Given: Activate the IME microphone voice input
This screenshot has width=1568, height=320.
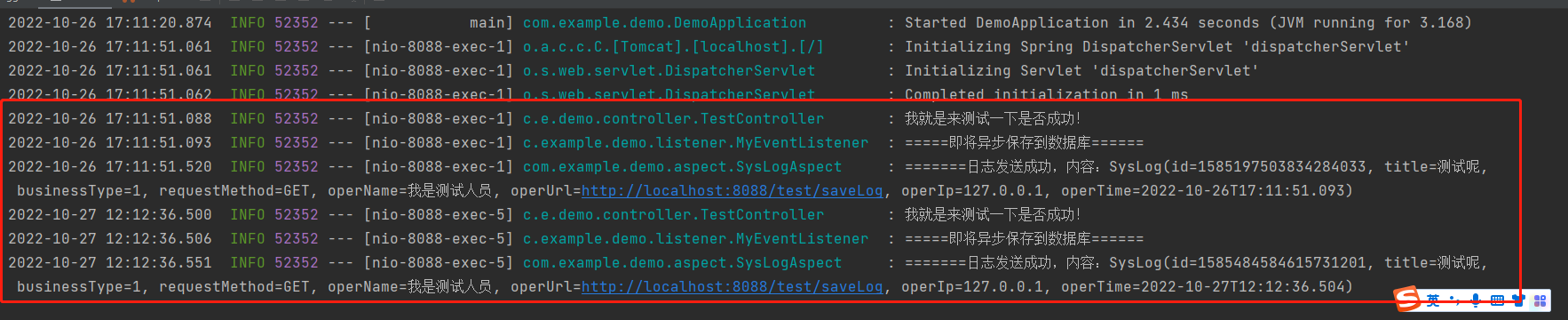Looking at the screenshot, I should 1476,300.
